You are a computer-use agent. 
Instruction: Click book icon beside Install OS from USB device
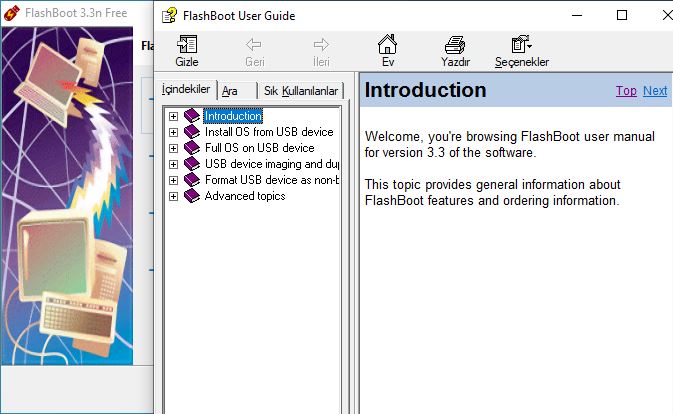pos(192,132)
